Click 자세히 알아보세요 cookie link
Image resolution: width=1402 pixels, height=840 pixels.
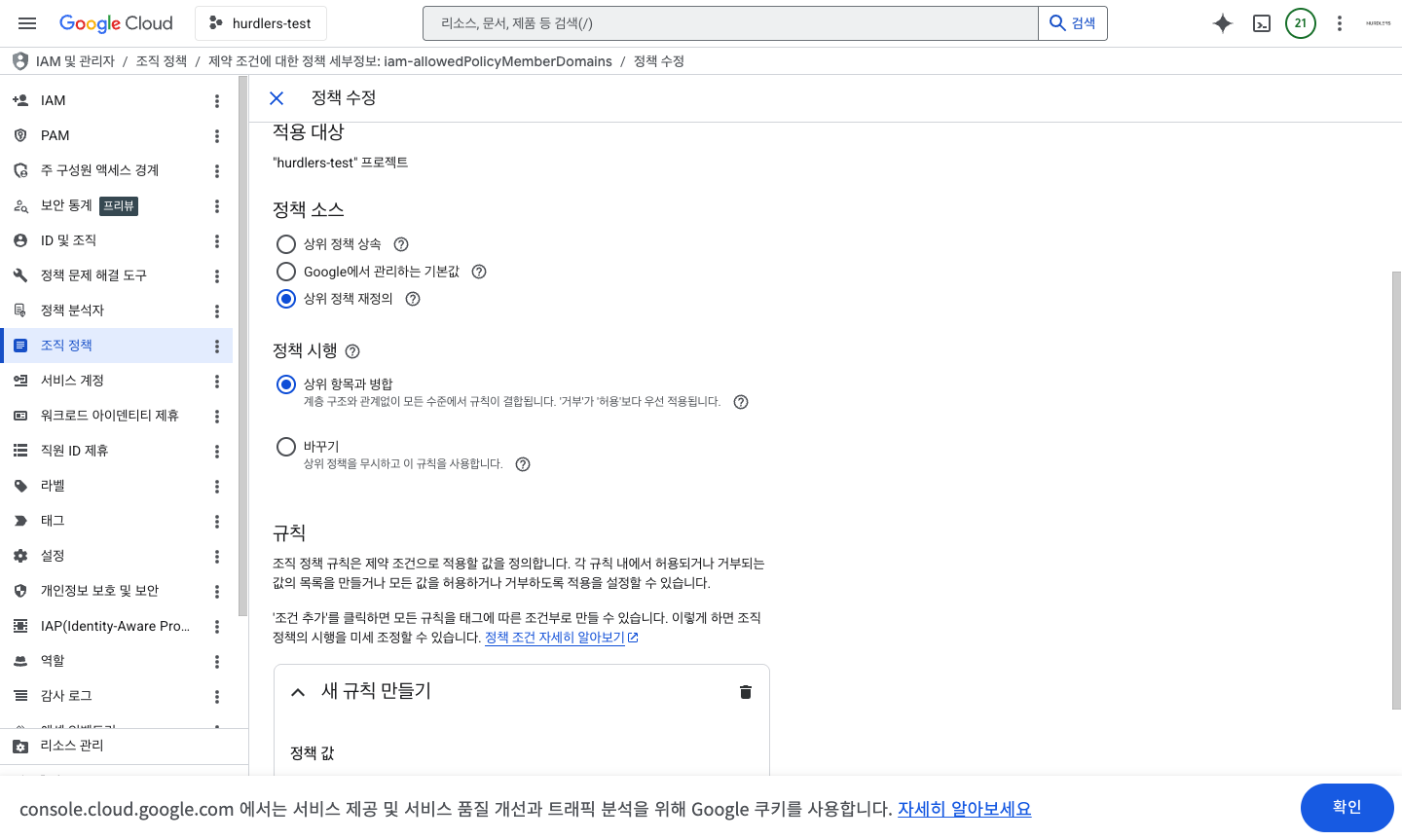pyautogui.click(x=964, y=809)
